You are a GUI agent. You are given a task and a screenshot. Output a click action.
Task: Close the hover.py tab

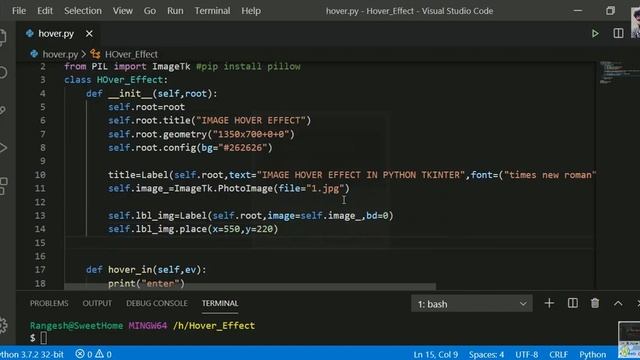(89, 34)
